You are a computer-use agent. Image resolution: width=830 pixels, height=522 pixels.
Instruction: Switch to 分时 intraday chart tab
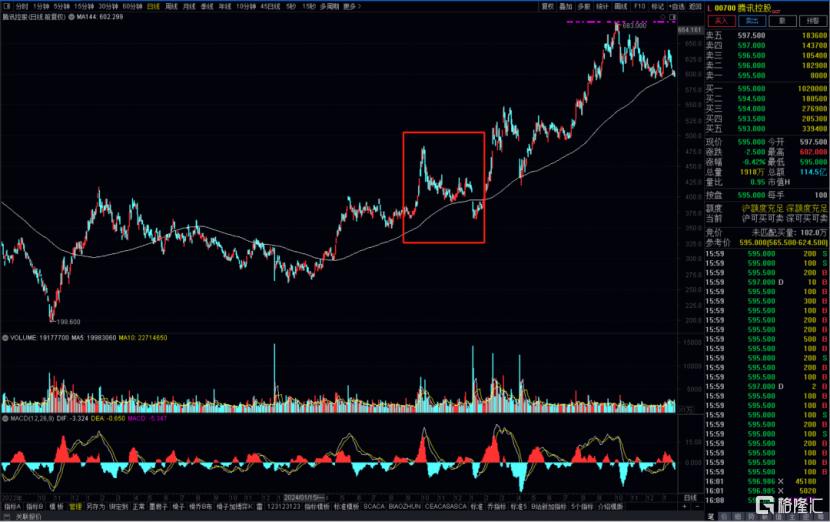(22, 6)
